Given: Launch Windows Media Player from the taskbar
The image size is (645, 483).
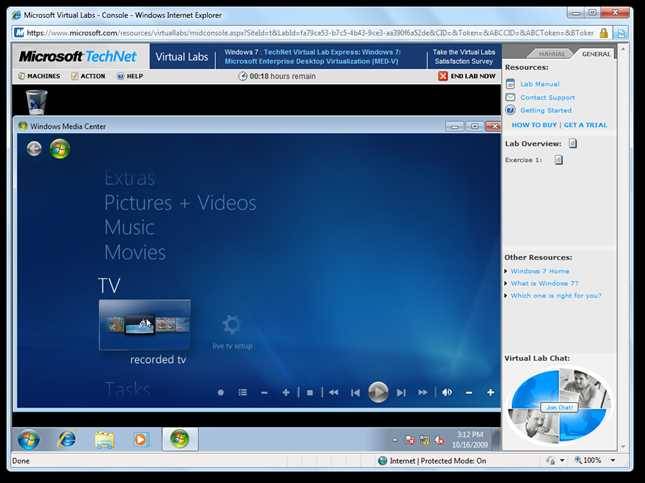Looking at the screenshot, I should coord(141,439).
